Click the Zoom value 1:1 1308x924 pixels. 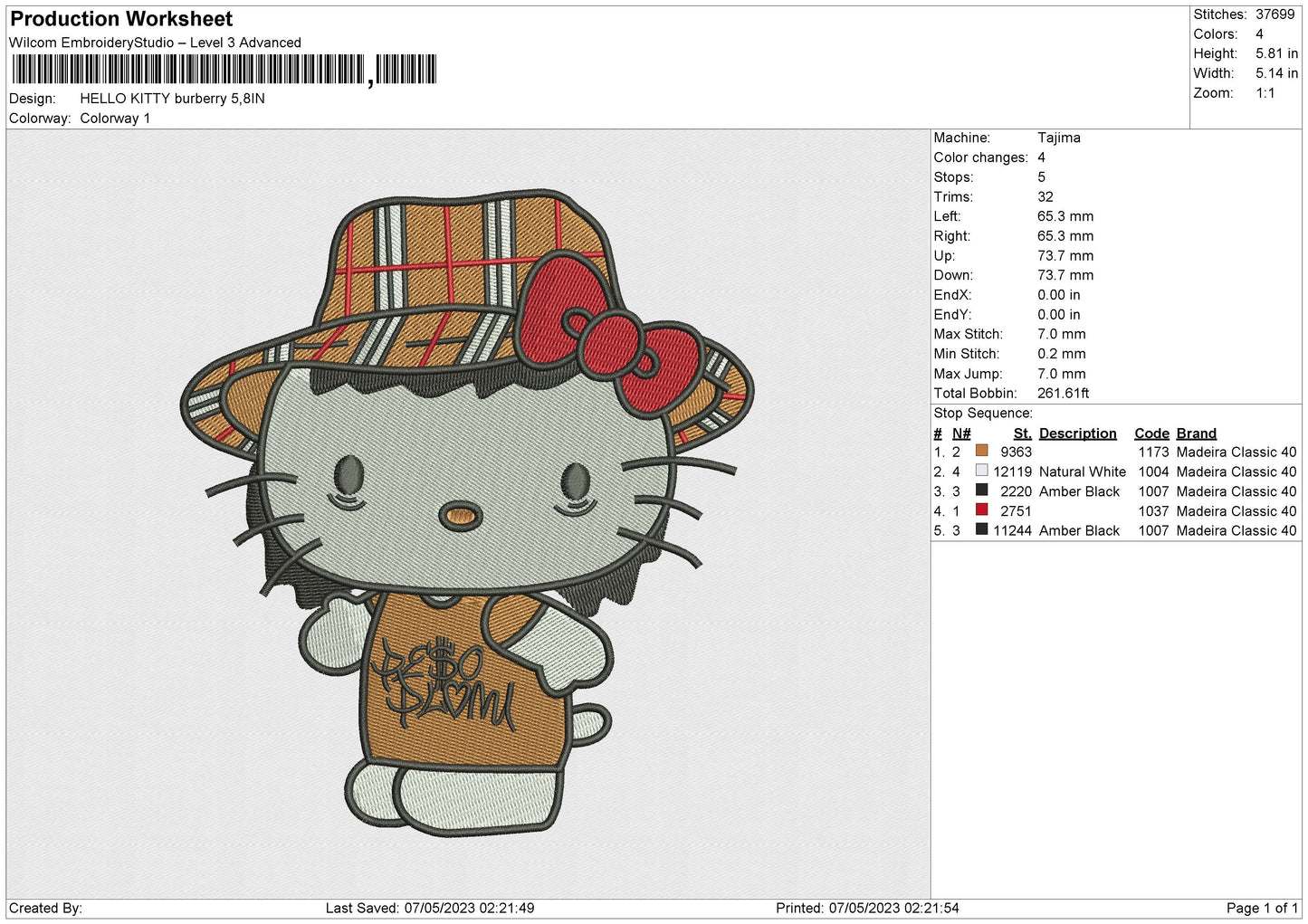pyautogui.click(x=1265, y=93)
